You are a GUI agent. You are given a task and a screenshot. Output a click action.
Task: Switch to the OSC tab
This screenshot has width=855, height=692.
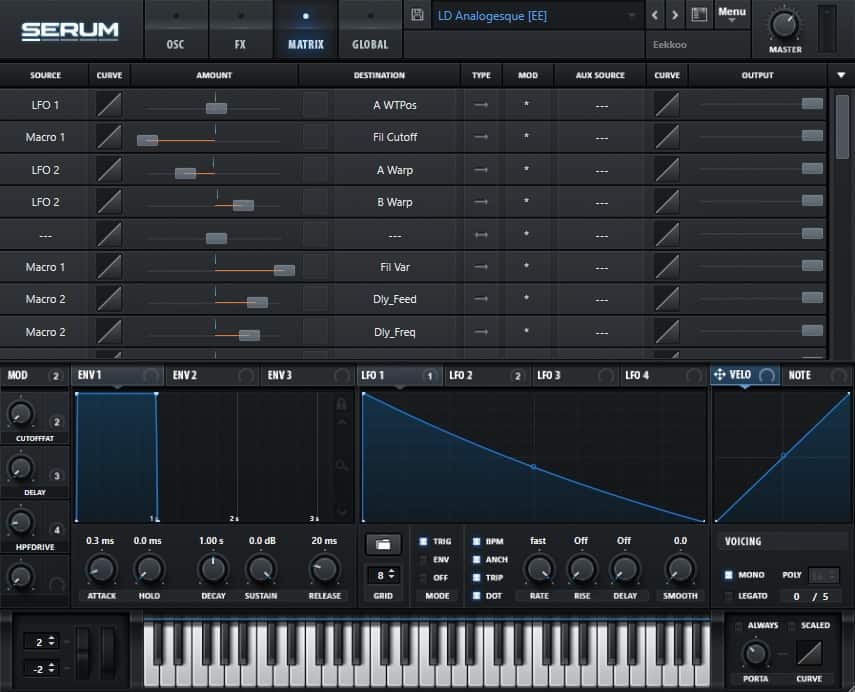pos(176,29)
